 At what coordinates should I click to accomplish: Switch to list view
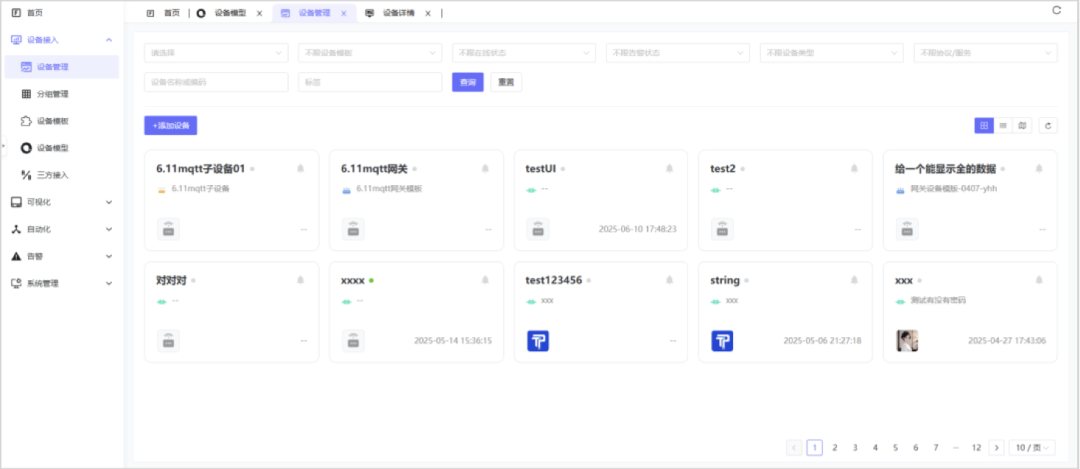coord(1003,125)
